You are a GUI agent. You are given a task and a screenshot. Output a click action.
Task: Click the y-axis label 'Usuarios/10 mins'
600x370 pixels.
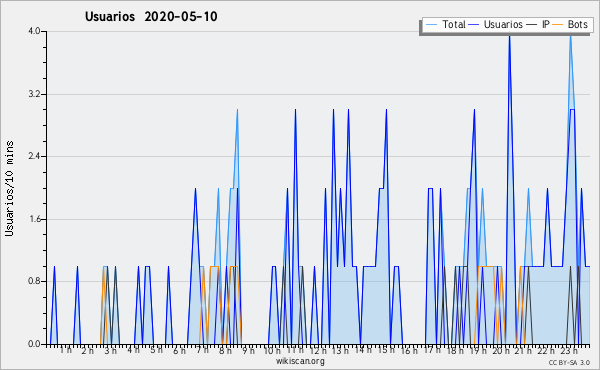point(10,188)
